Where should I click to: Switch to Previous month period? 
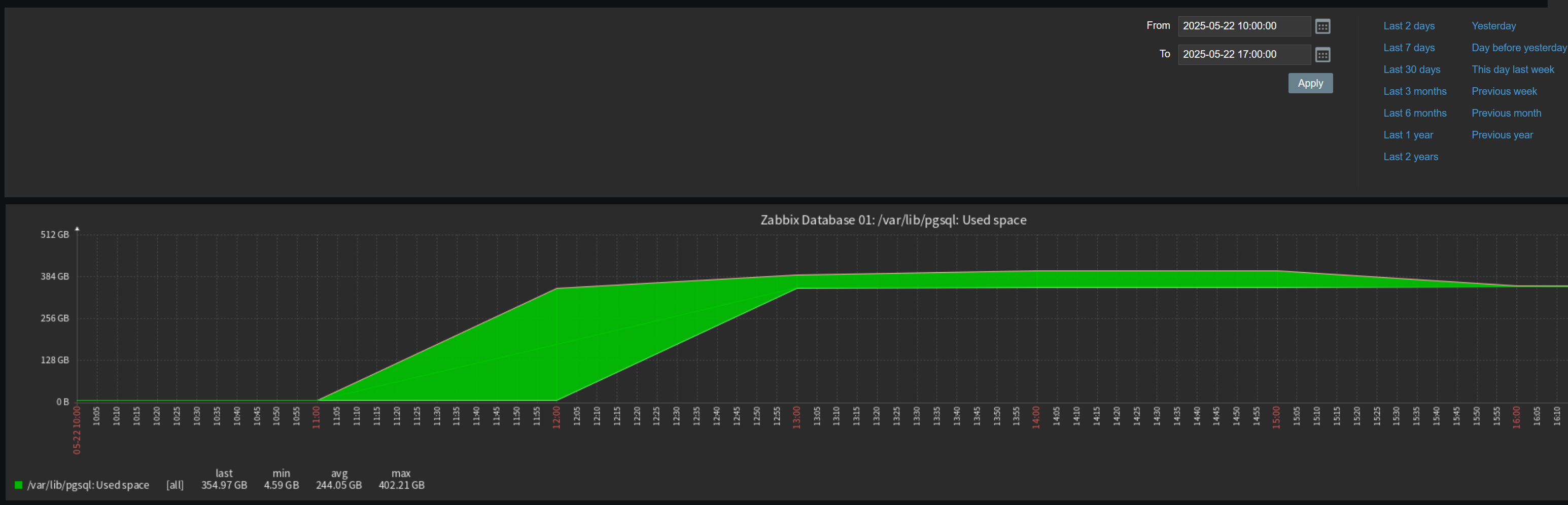[1506, 114]
